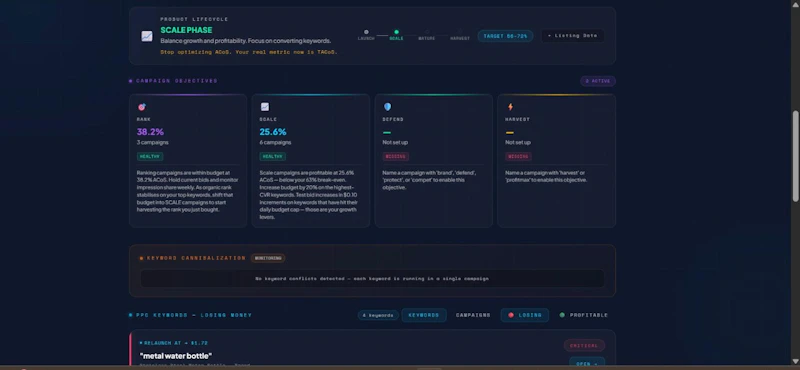Click the Keyword Cannibalization heading
800x370 pixels.
pos(196,258)
